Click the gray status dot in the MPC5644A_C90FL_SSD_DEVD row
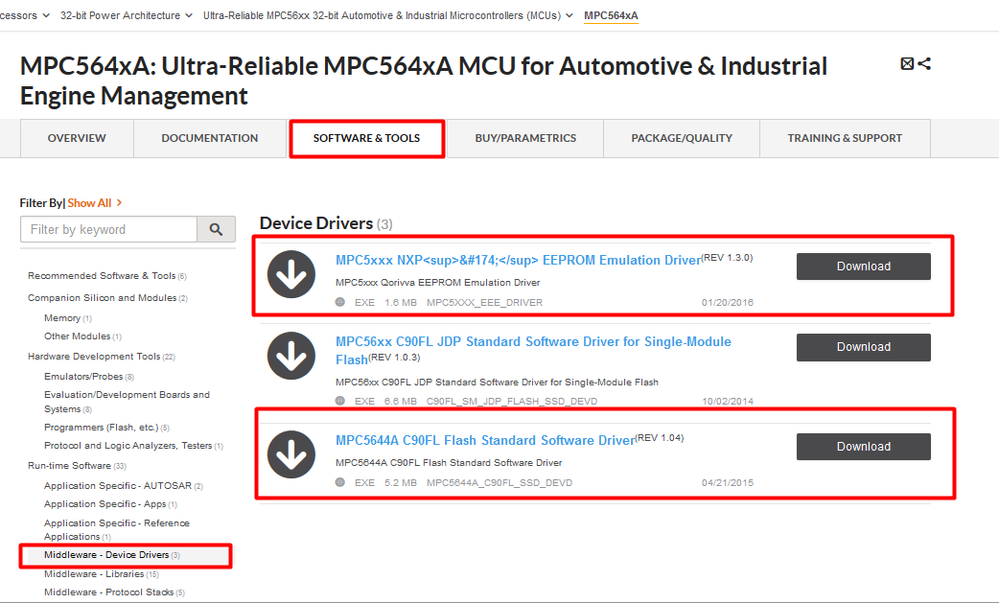This screenshot has width=999, height=603. [340, 483]
